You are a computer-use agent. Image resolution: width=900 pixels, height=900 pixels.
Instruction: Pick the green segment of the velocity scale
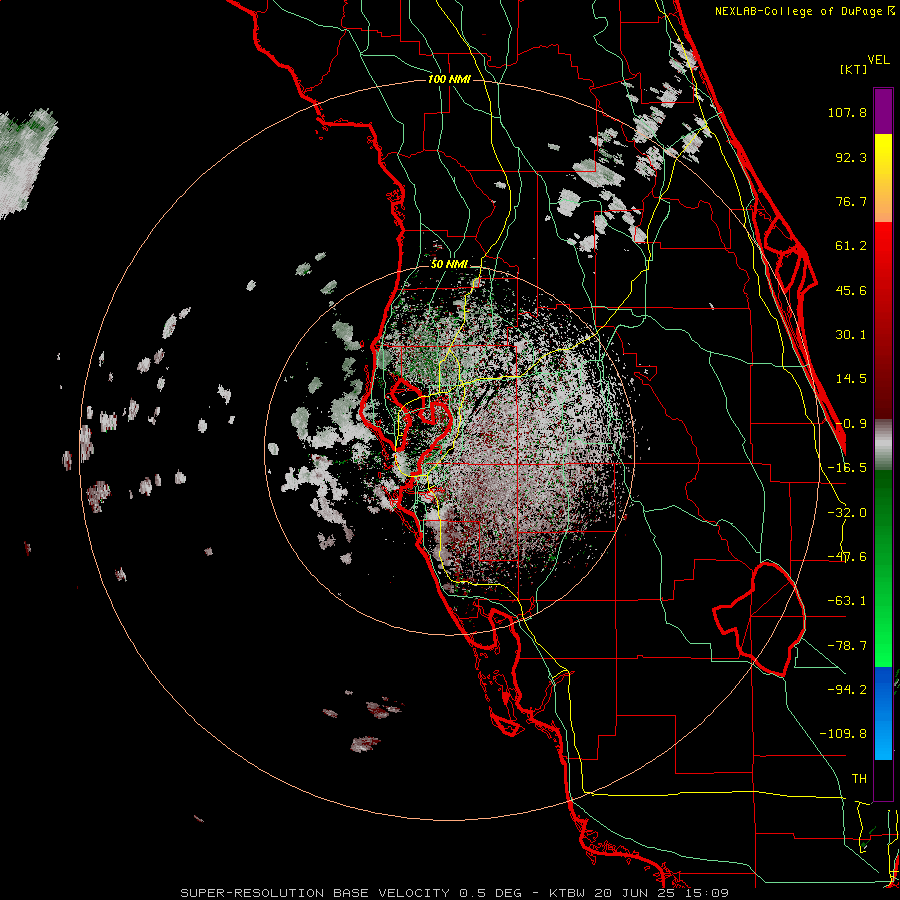[883, 568]
